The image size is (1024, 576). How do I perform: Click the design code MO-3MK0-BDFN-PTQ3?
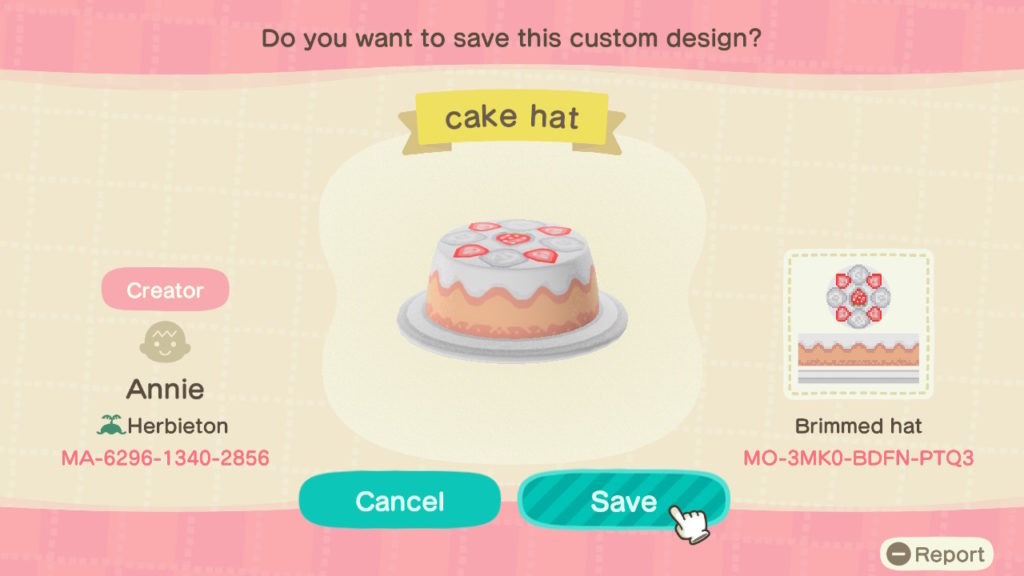click(858, 458)
